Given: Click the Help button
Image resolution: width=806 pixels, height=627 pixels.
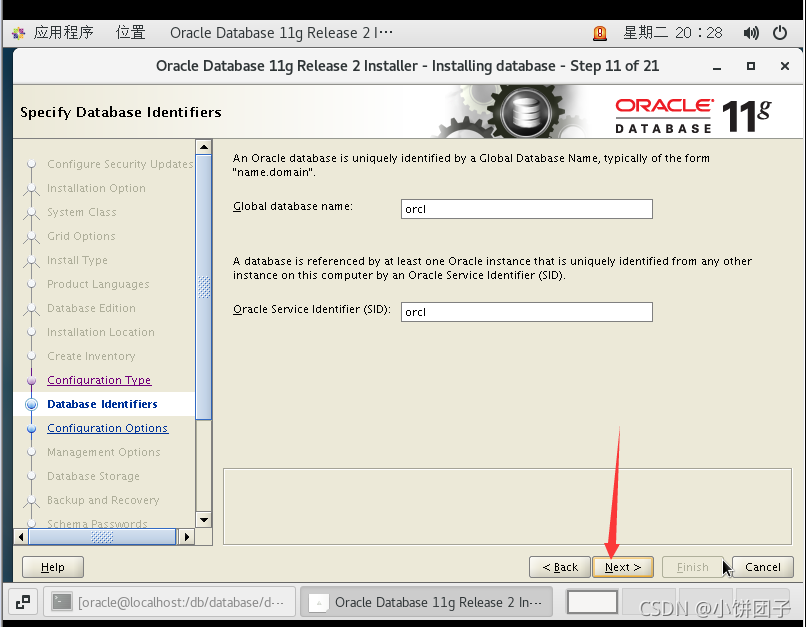Looking at the screenshot, I should [52, 567].
